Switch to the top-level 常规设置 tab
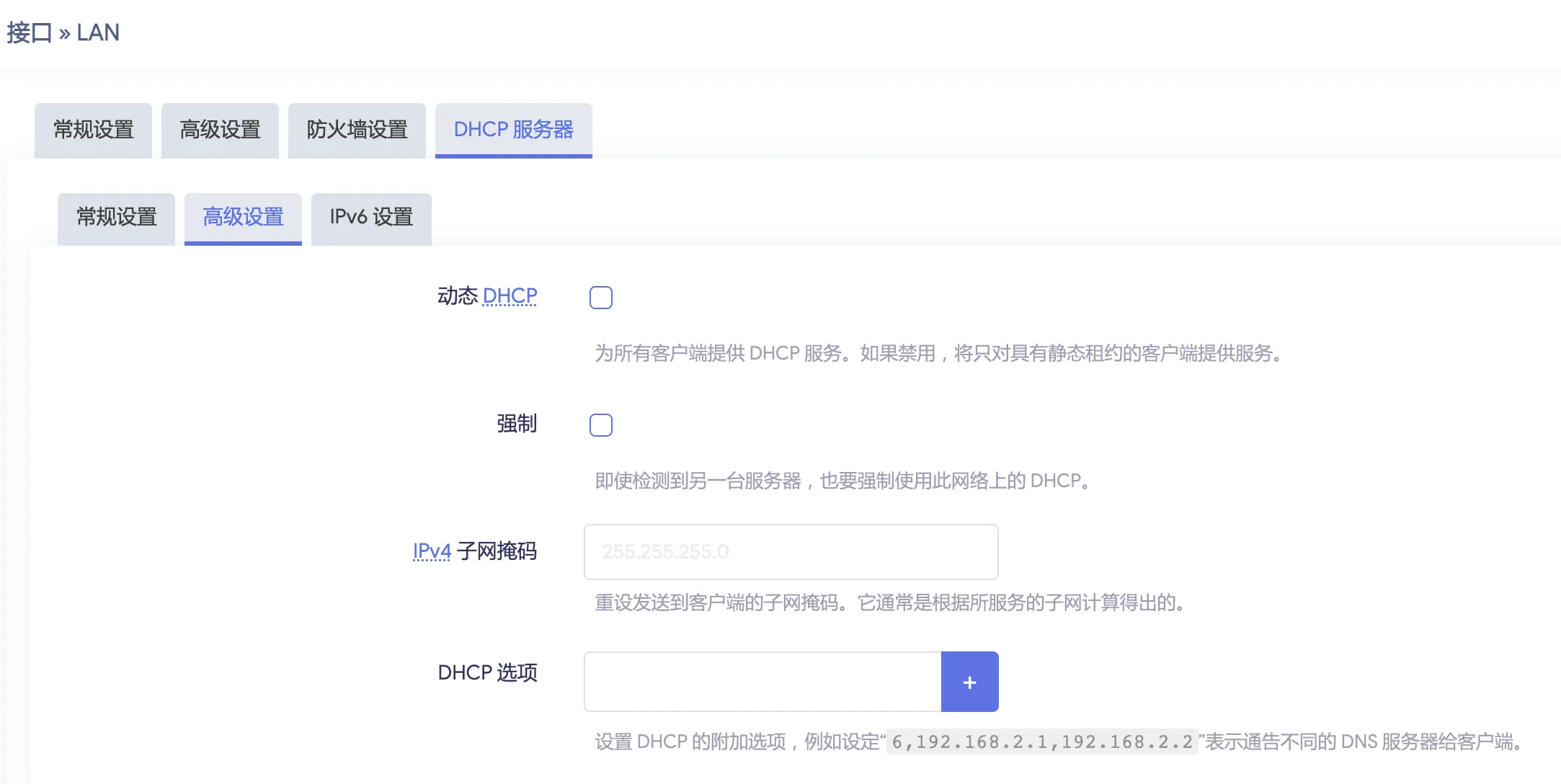This screenshot has width=1561, height=784. 93,130
